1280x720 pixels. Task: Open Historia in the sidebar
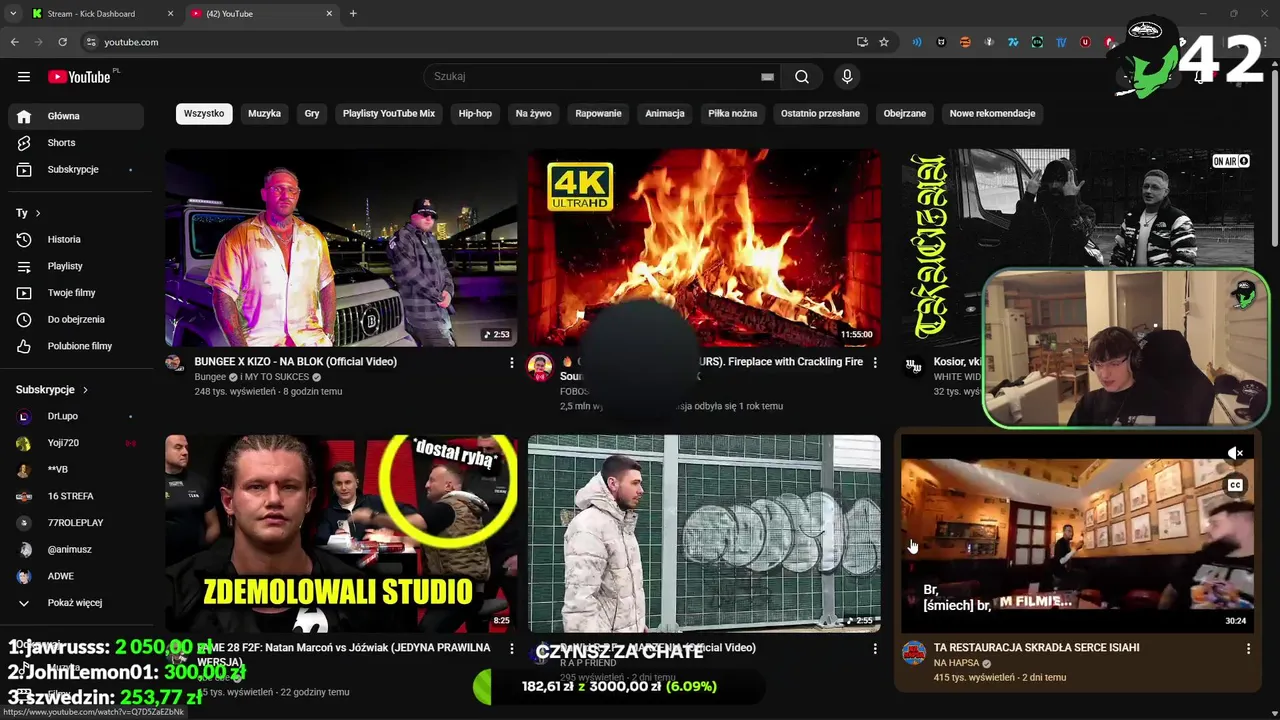click(x=76, y=239)
